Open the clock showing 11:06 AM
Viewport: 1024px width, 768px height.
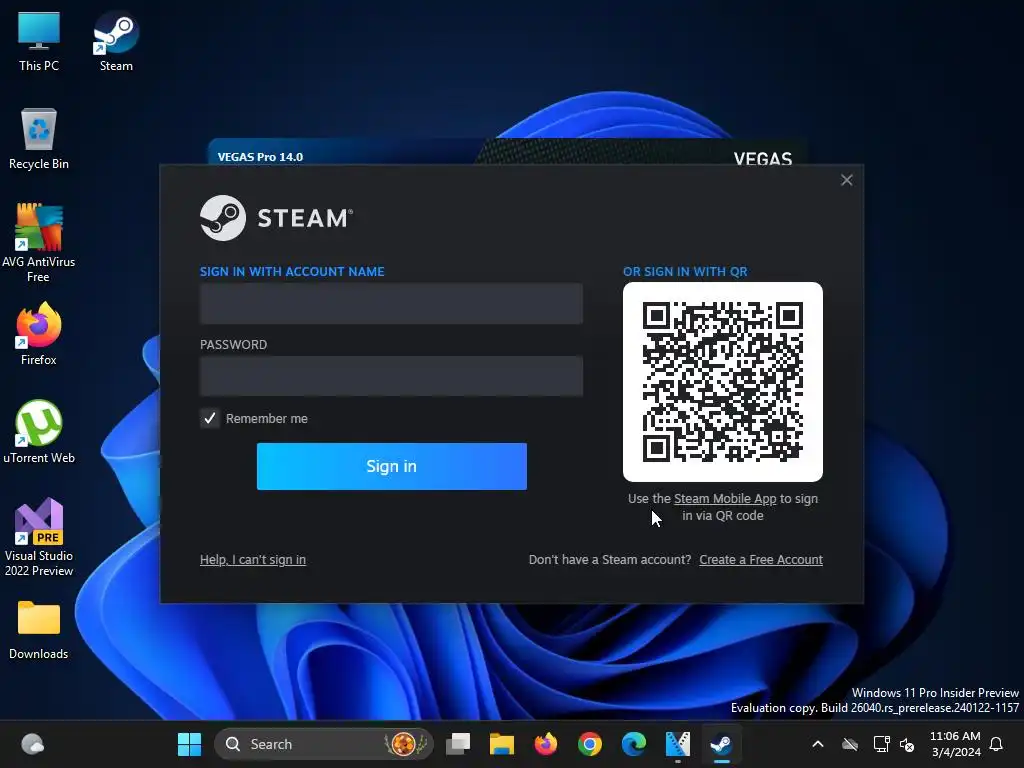pos(955,744)
